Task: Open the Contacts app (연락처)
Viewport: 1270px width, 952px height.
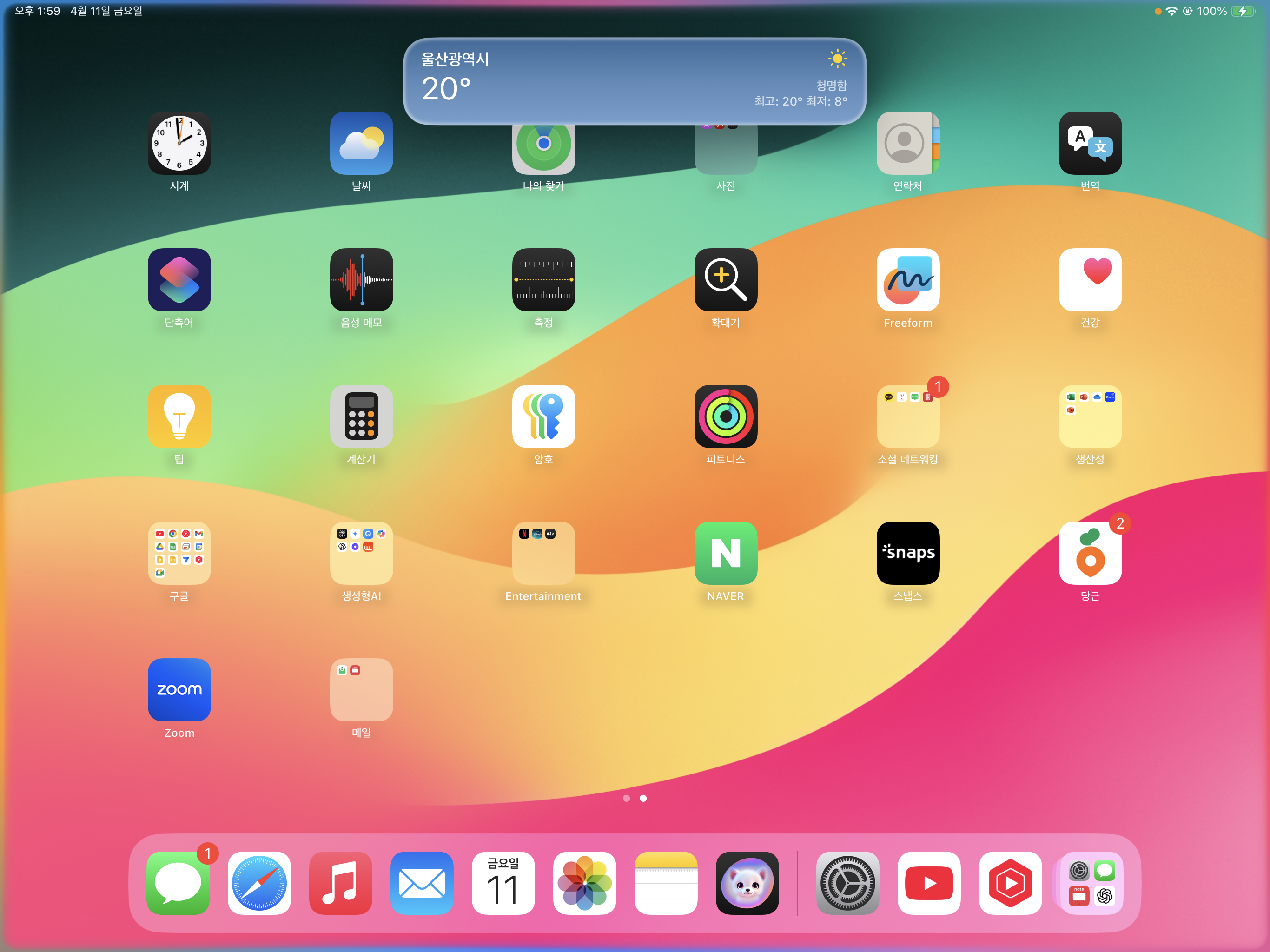Action: point(908,143)
